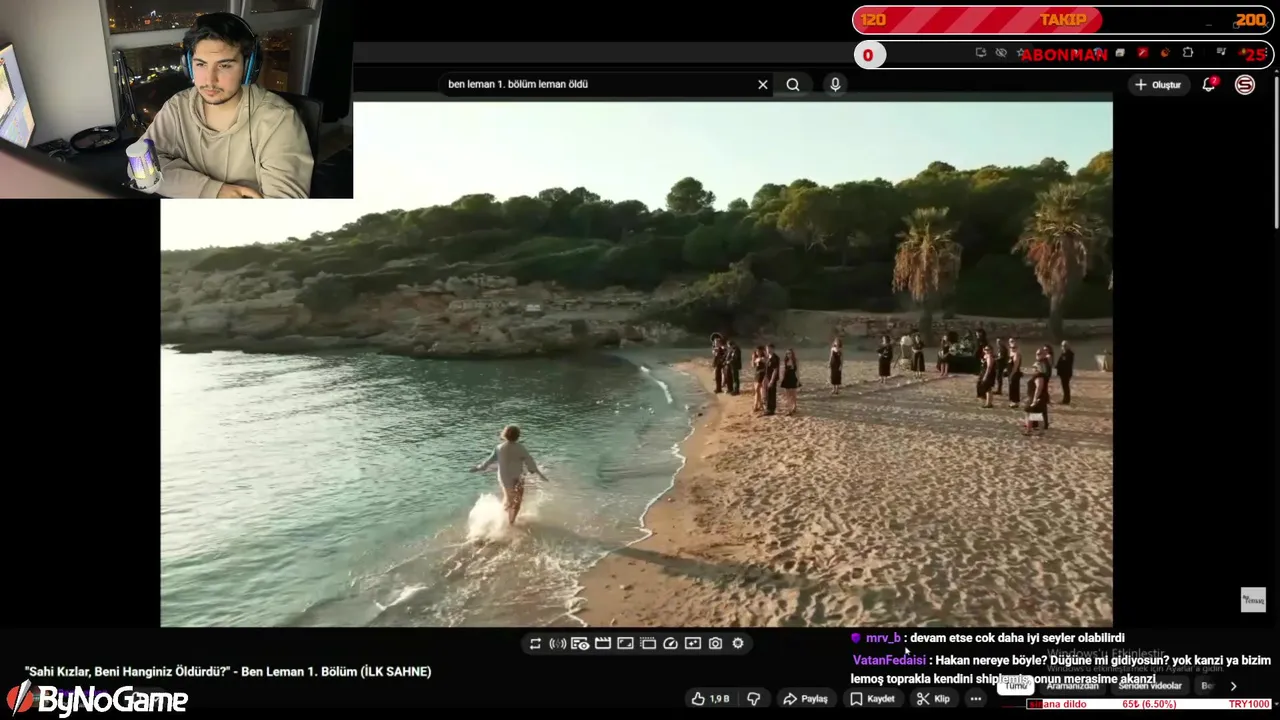Click the TAKIP follower goal bar
Image resolution: width=1280 pixels, height=720 pixels.
[x=1062, y=20]
